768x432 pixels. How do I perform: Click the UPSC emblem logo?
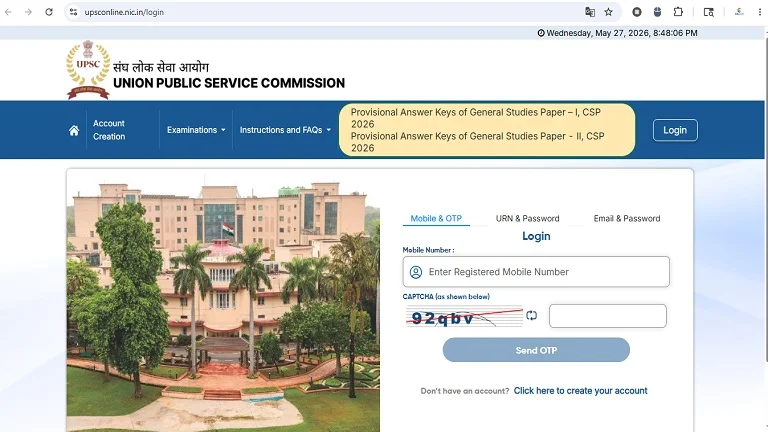tap(88, 70)
